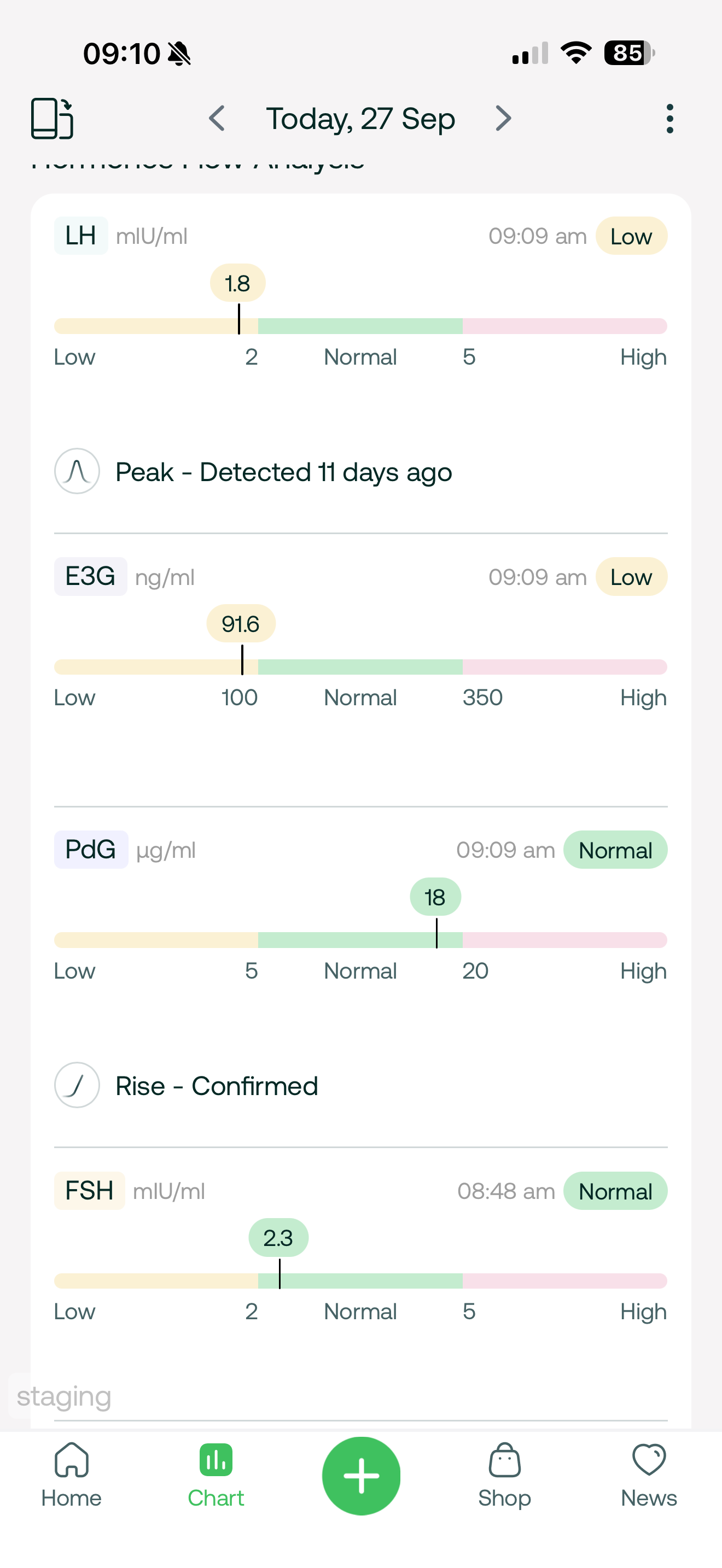Tap the LH Low status badge
The height and width of the screenshot is (1568, 722).
[x=631, y=236]
